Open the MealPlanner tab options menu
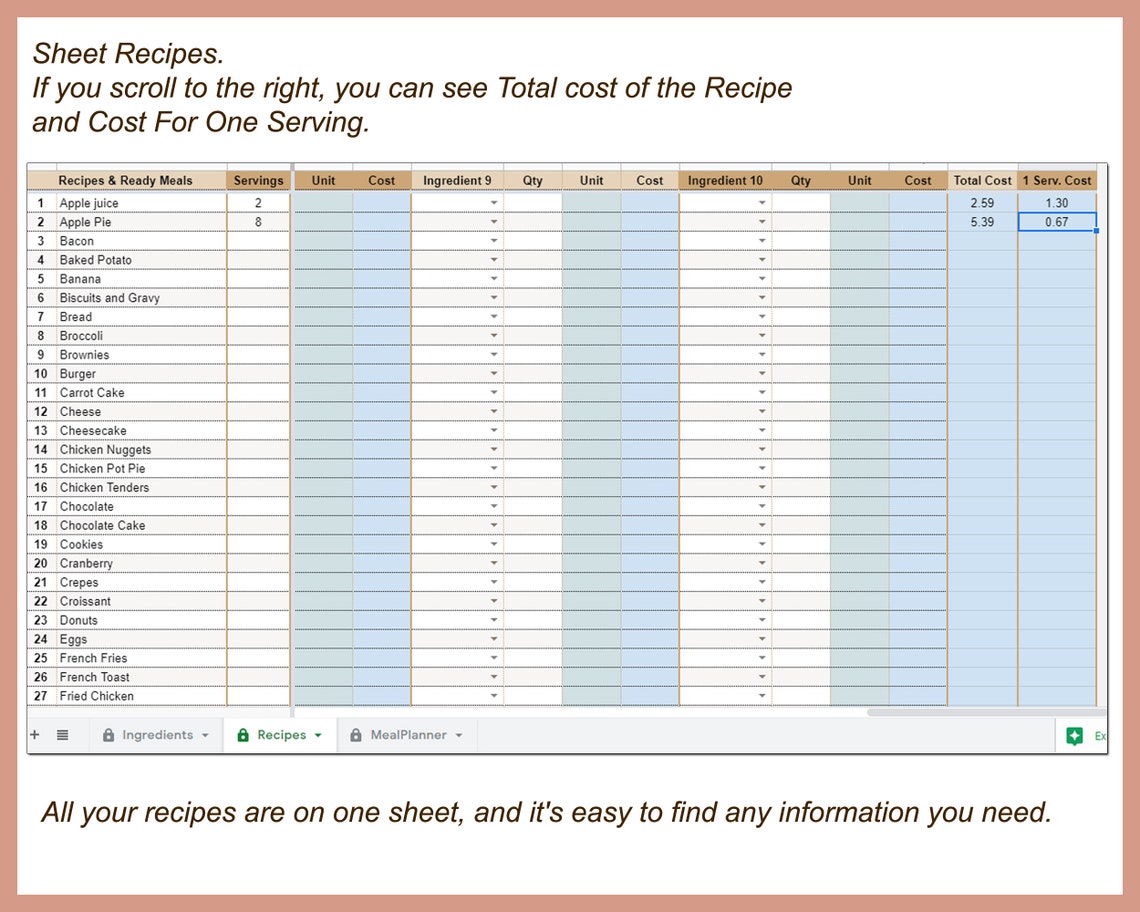 (458, 734)
